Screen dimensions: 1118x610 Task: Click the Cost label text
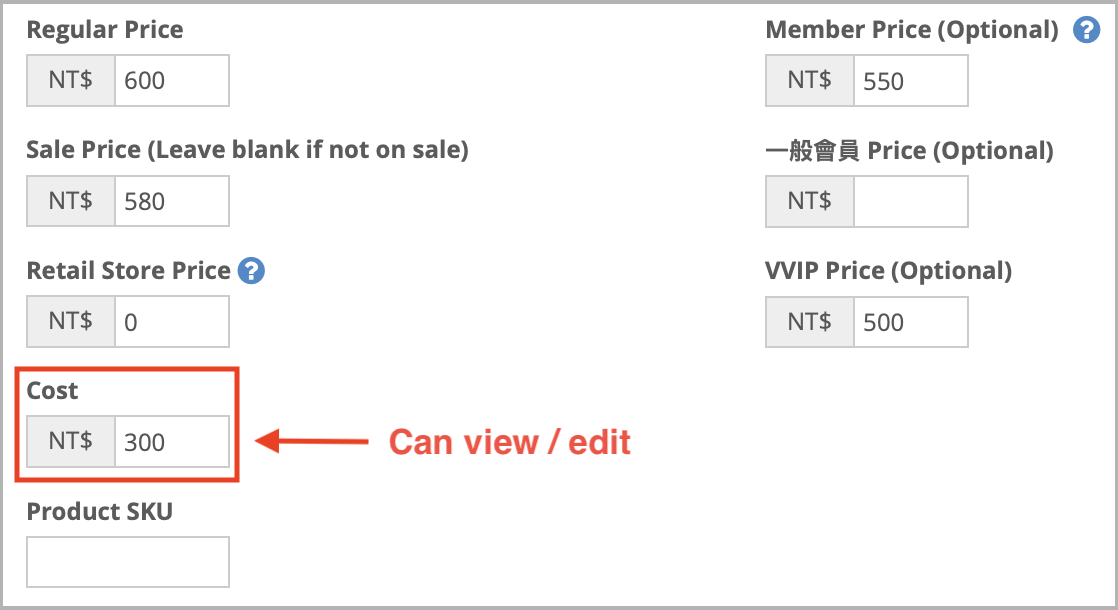coord(52,391)
